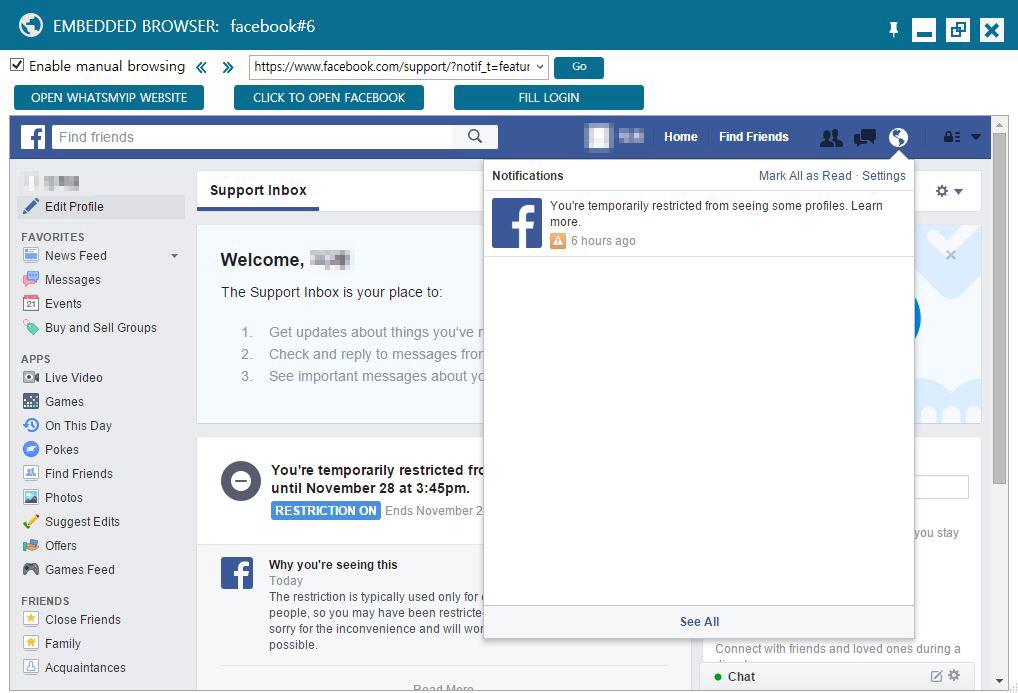
Task: Go forward with the double right arrow
Action: 227,67
